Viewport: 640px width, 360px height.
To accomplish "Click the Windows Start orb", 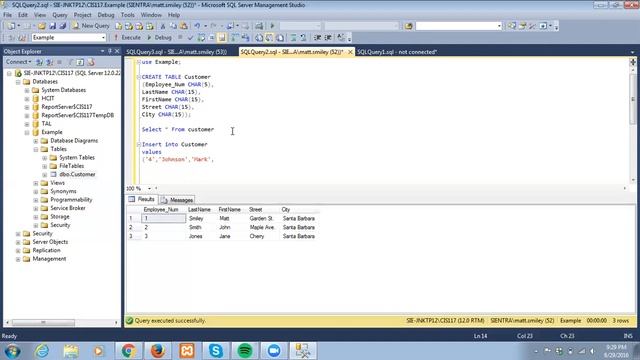I will click(12, 351).
